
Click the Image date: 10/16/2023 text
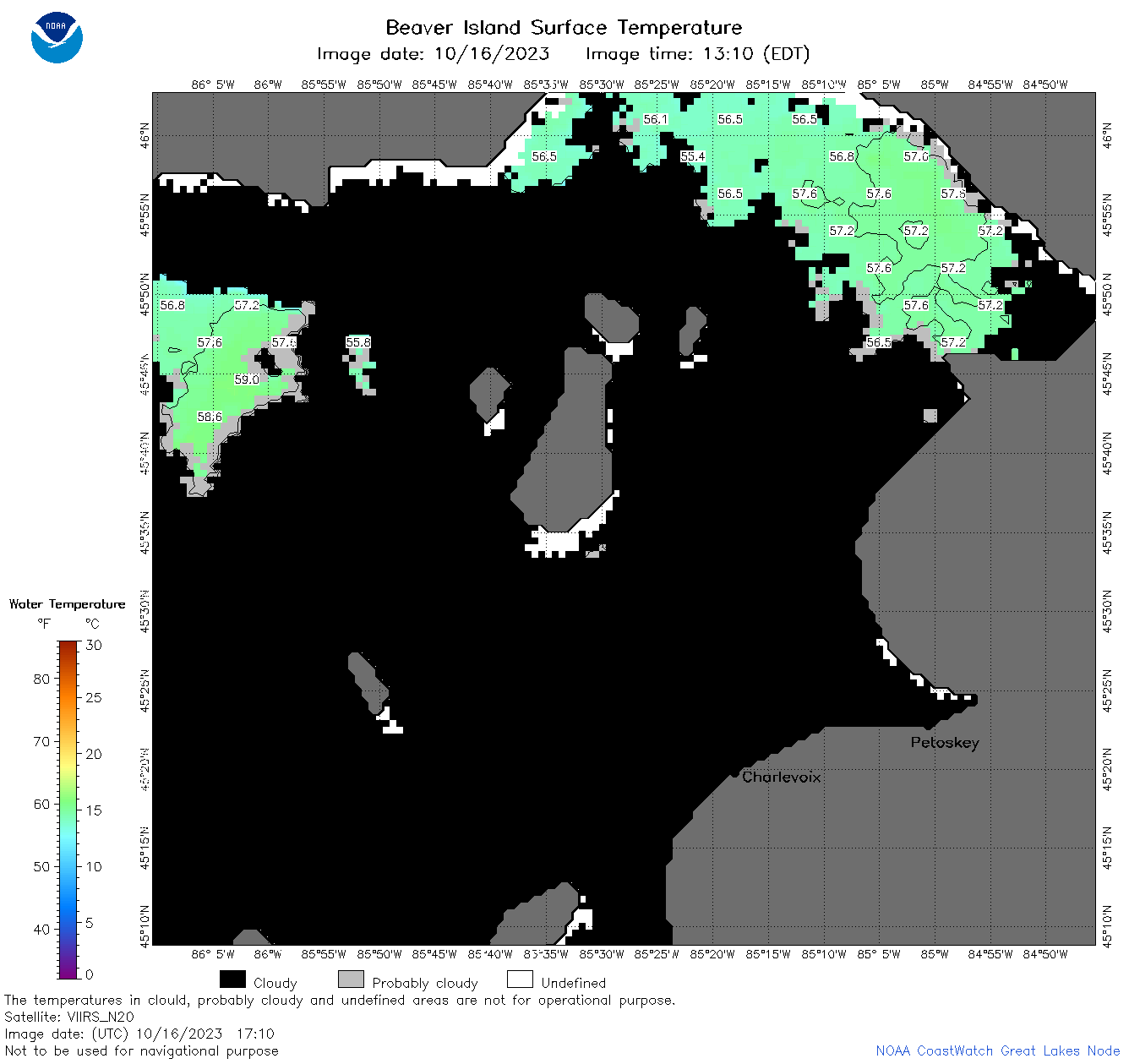[x=433, y=54]
